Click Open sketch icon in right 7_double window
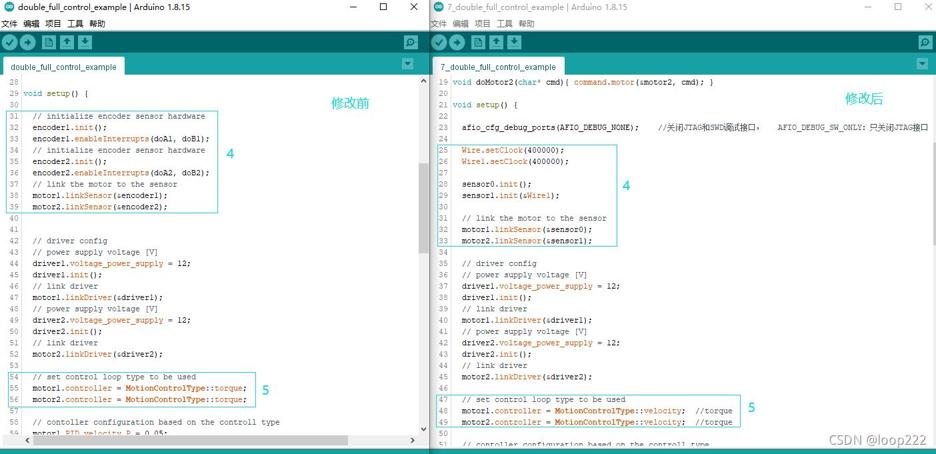The width and height of the screenshot is (936, 454). pos(497,42)
